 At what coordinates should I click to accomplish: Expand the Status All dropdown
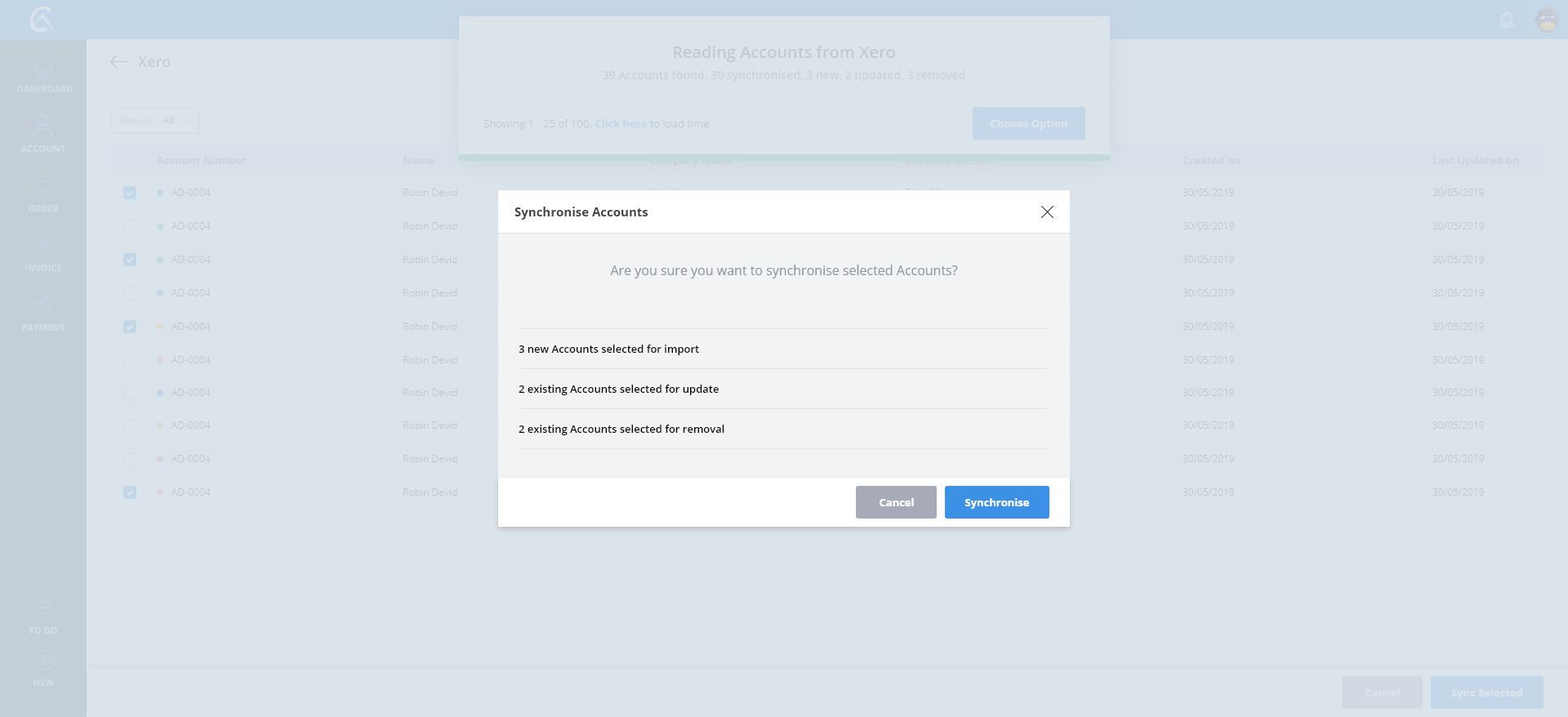[x=155, y=121]
